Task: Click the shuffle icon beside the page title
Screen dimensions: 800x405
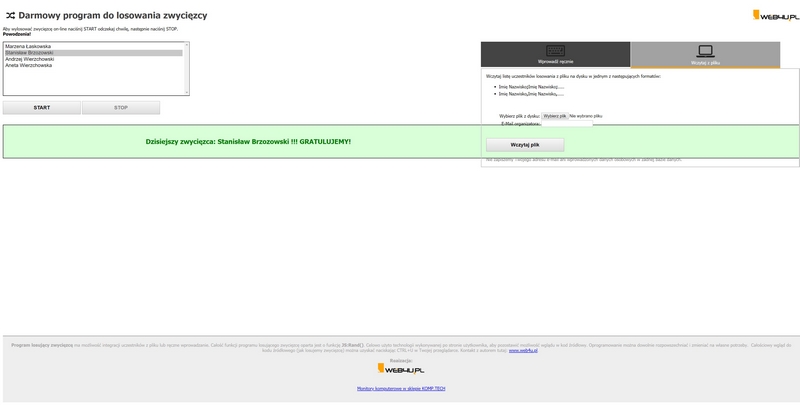Action: [x=9, y=16]
